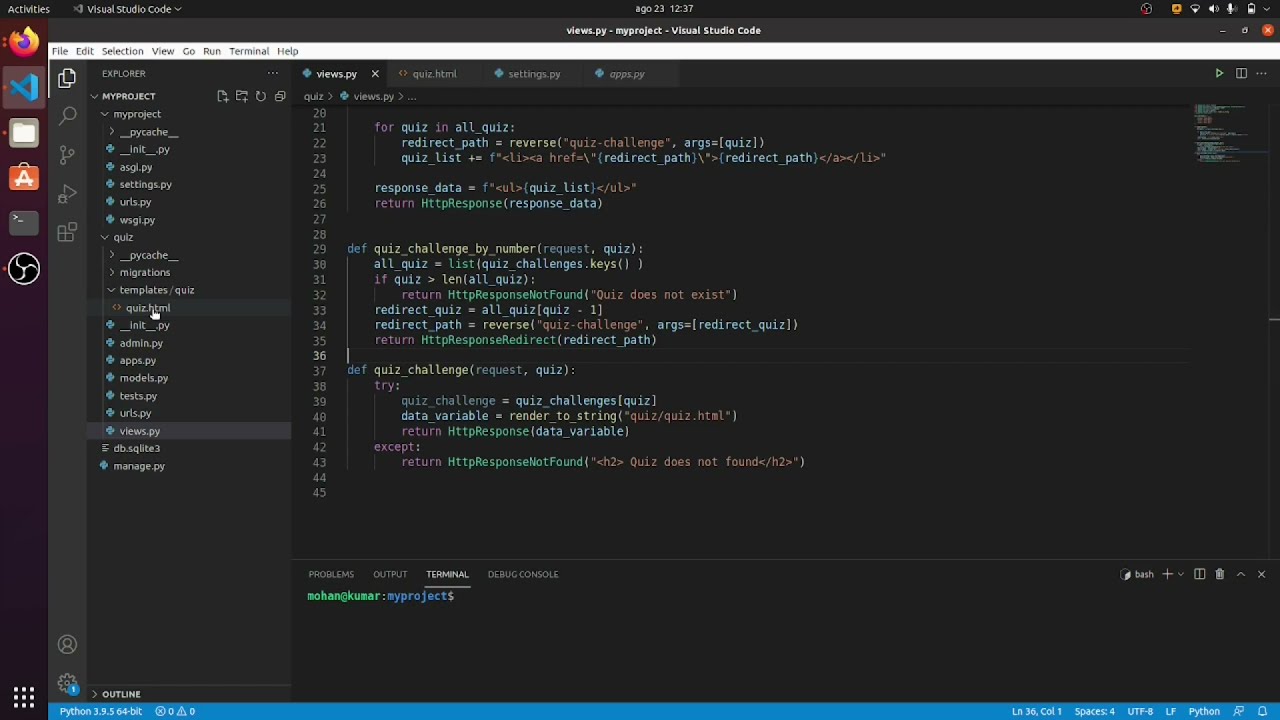Image resolution: width=1280 pixels, height=720 pixels.
Task: Select Python 3.9.5 64-bit interpreter
Action: click(100, 711)
